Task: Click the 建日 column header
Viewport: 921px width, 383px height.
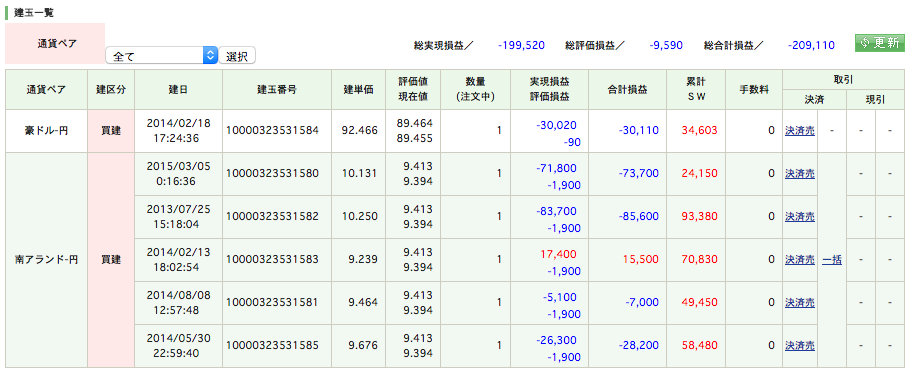Action: (x=179, y=89)
